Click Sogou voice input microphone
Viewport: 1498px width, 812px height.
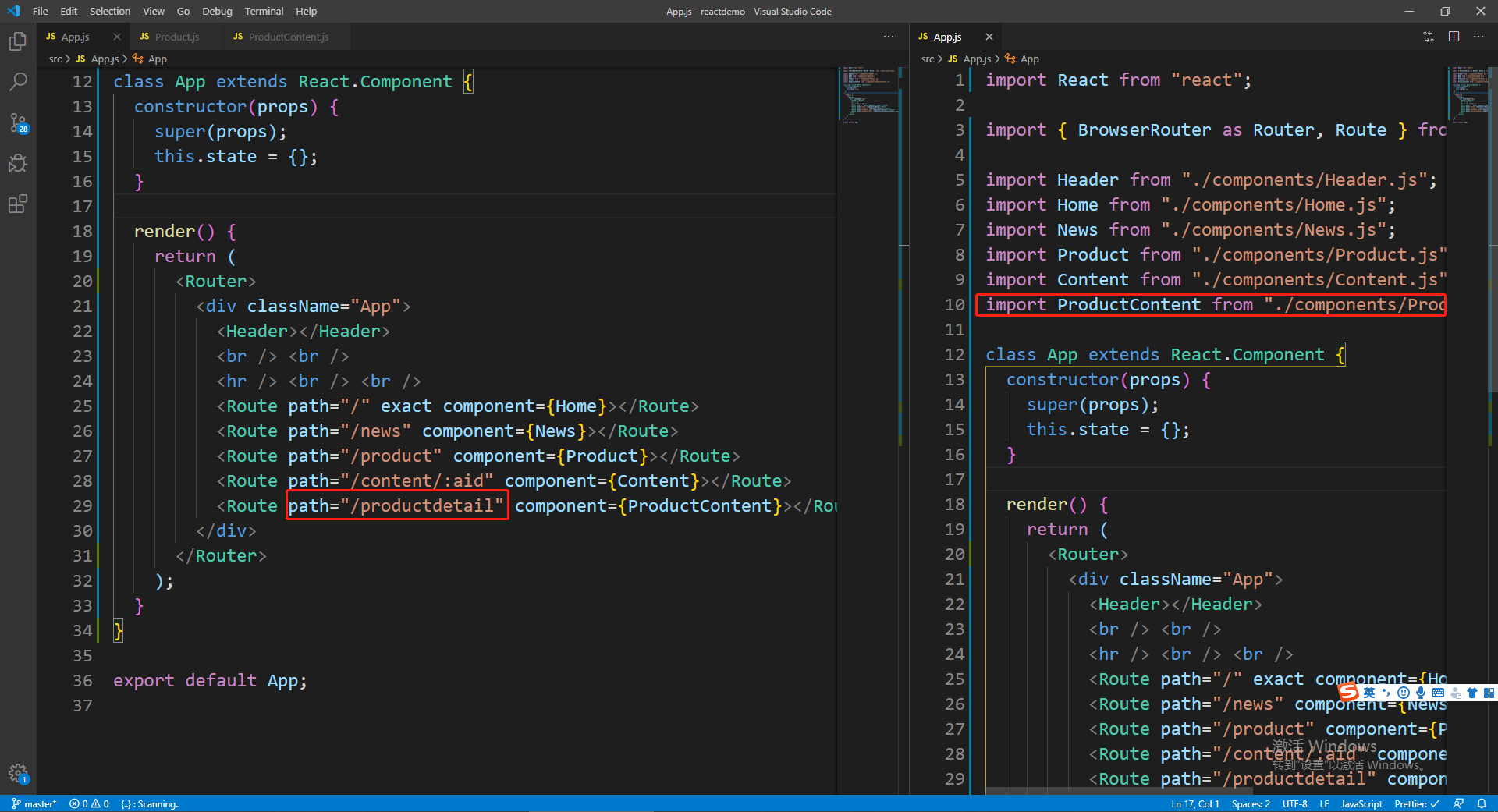pos(1421,693)
